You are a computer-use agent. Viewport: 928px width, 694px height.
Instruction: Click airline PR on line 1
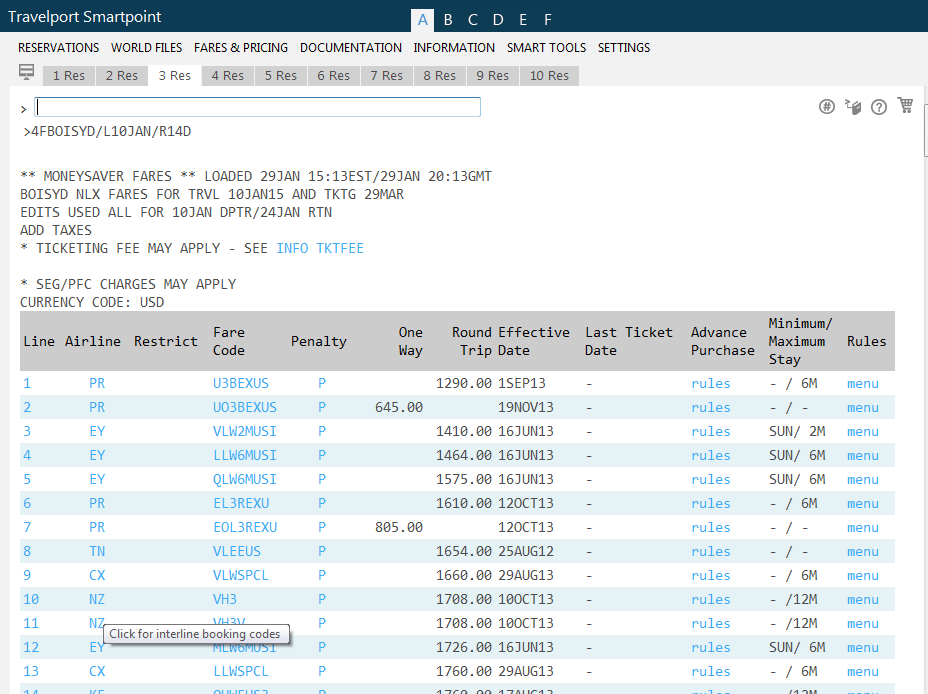pyautogui.click(x=97, y=383)
